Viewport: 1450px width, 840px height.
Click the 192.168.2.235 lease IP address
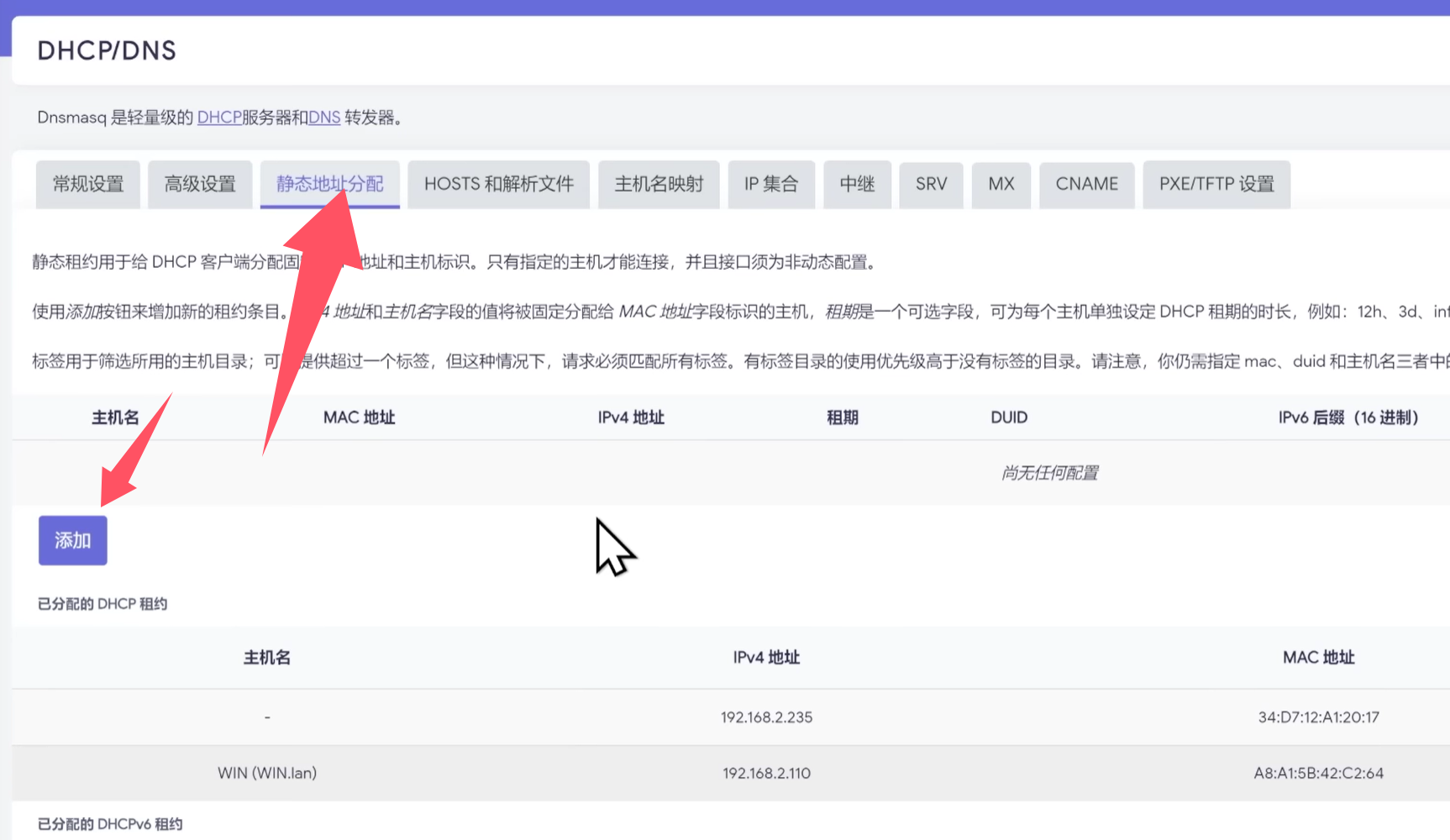[766, 717]
